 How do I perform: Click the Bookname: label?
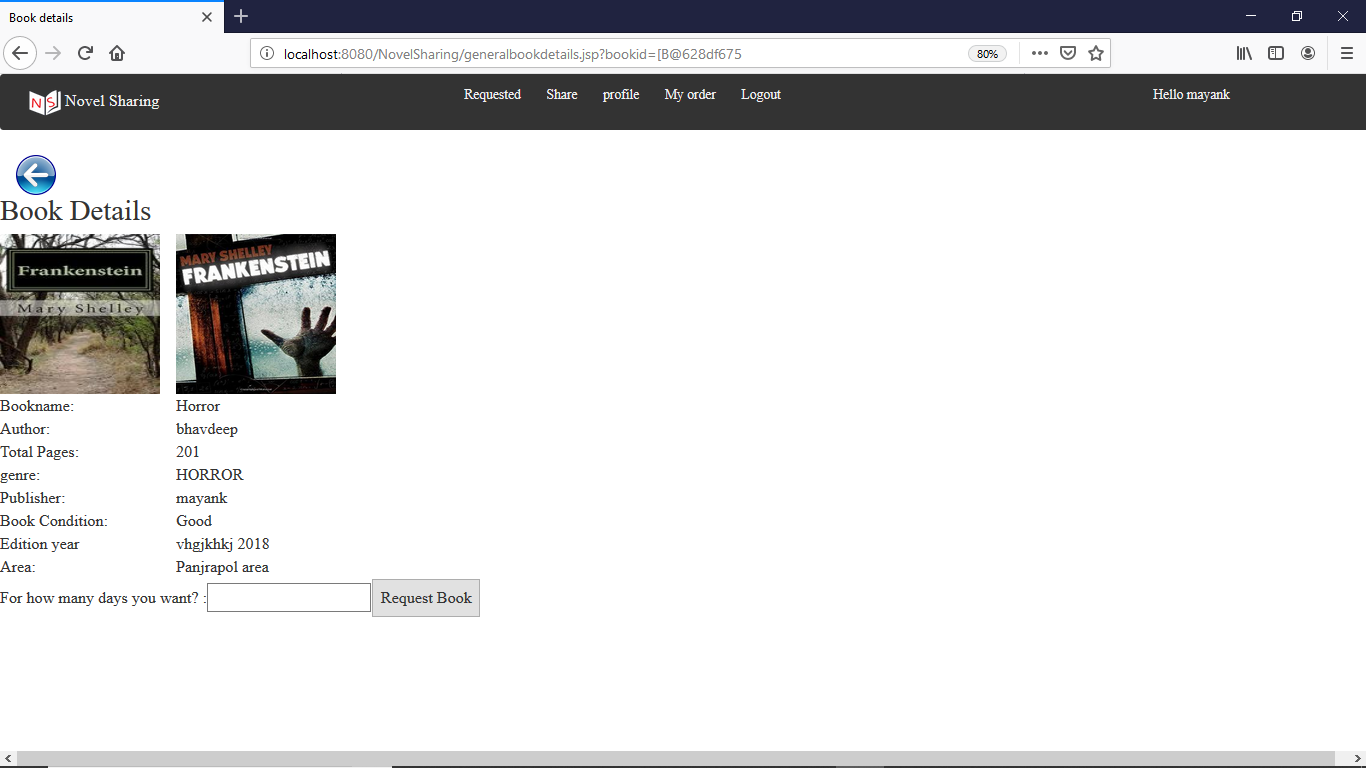[37, 406]
